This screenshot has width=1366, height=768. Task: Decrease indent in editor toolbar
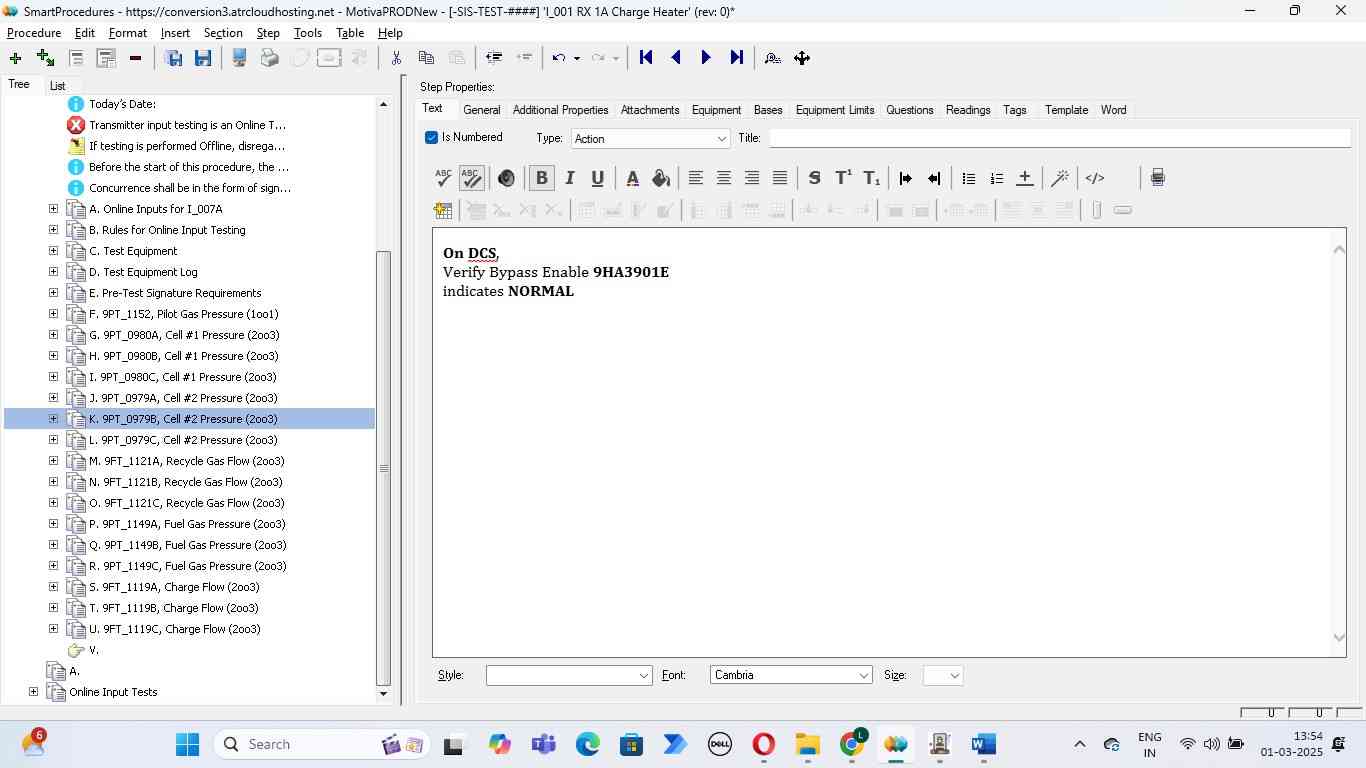pos(934,178)
